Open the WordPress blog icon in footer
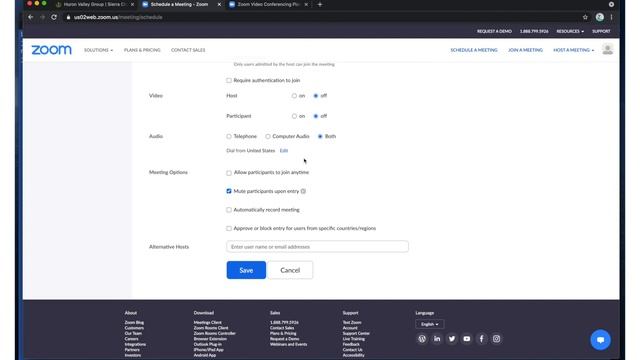Image resolution: width=640 pixels, height=360 pixels. point(422,339)
